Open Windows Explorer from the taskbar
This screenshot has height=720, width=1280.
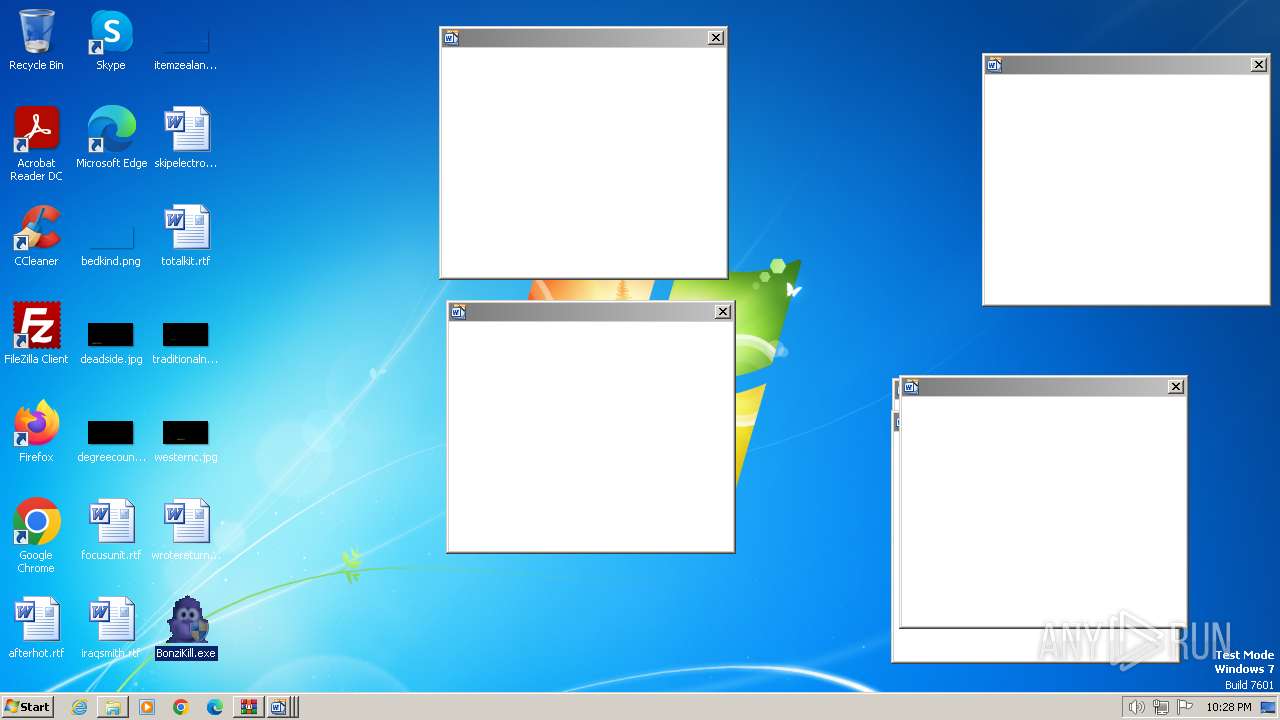[x=113, y=707]
